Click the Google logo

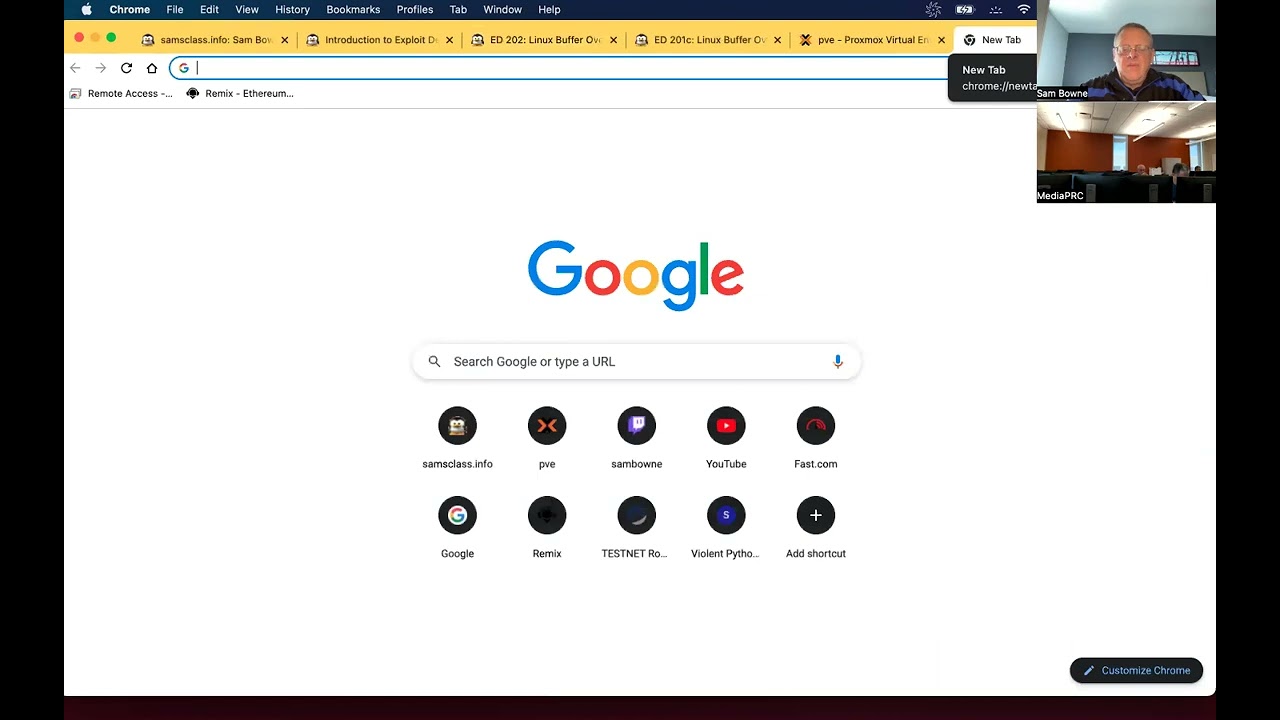tap(636, 275)
